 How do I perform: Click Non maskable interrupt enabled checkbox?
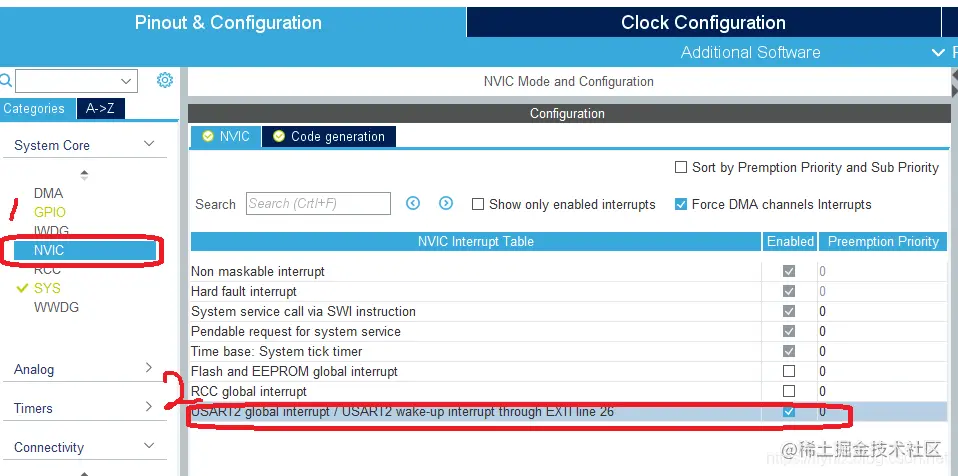pyautogui.click(x=789, y=271)
